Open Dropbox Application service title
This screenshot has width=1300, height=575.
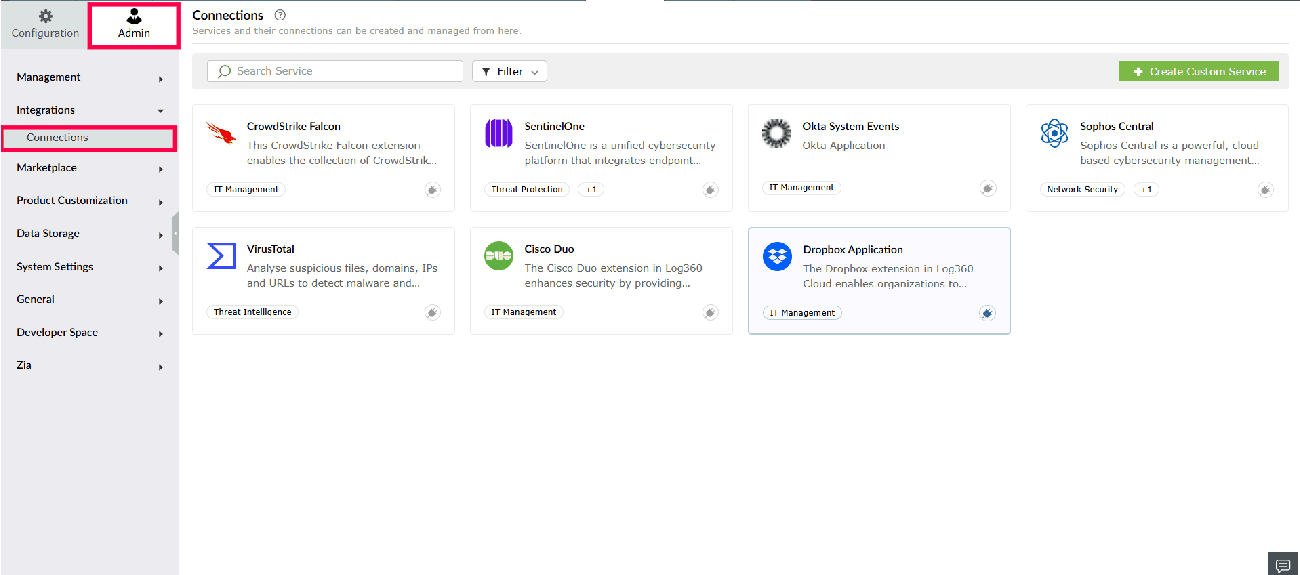(853, 250)
